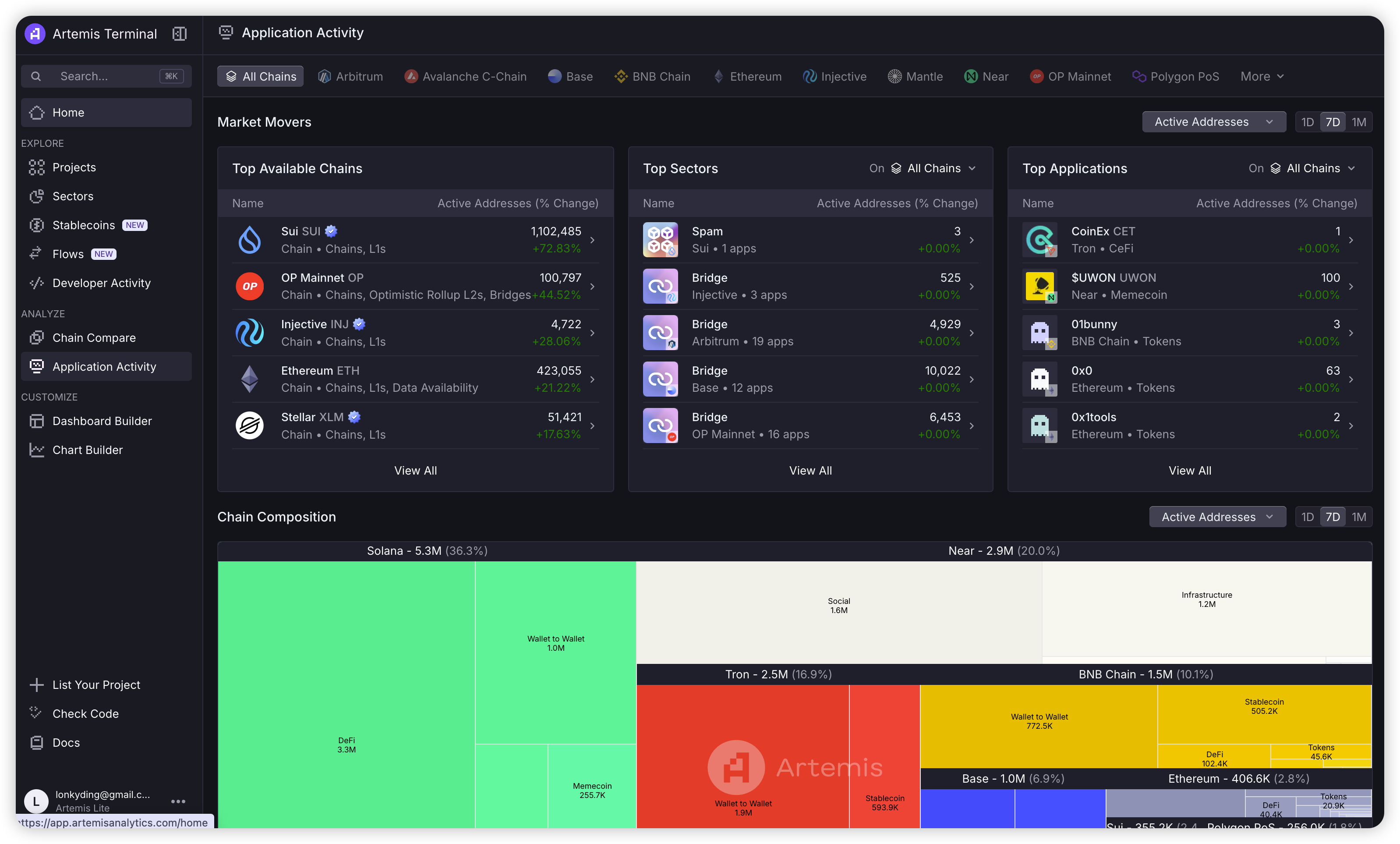
Task: Click the Chart Builder icon
Action: pos(36,450)
